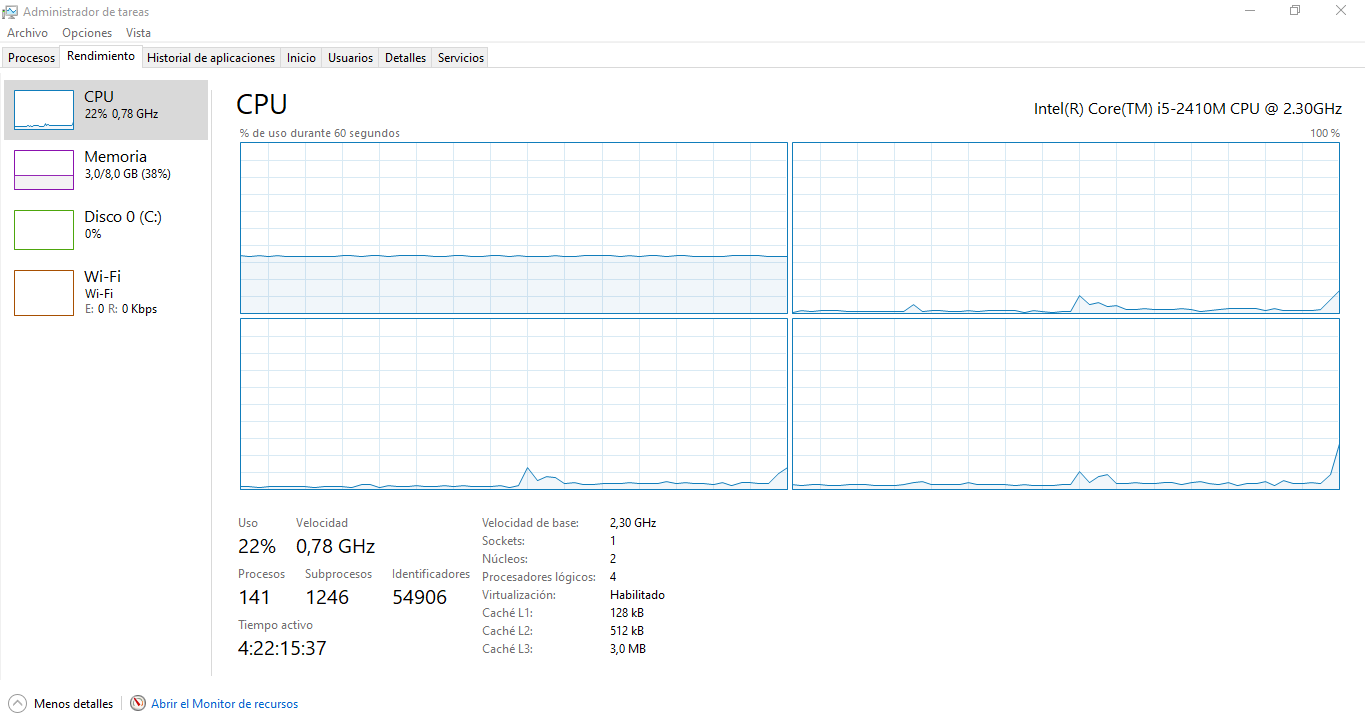1365x728 pixels.
Task: Select the Disco 0 (C:) graph icon
Action: coord(44,229)
